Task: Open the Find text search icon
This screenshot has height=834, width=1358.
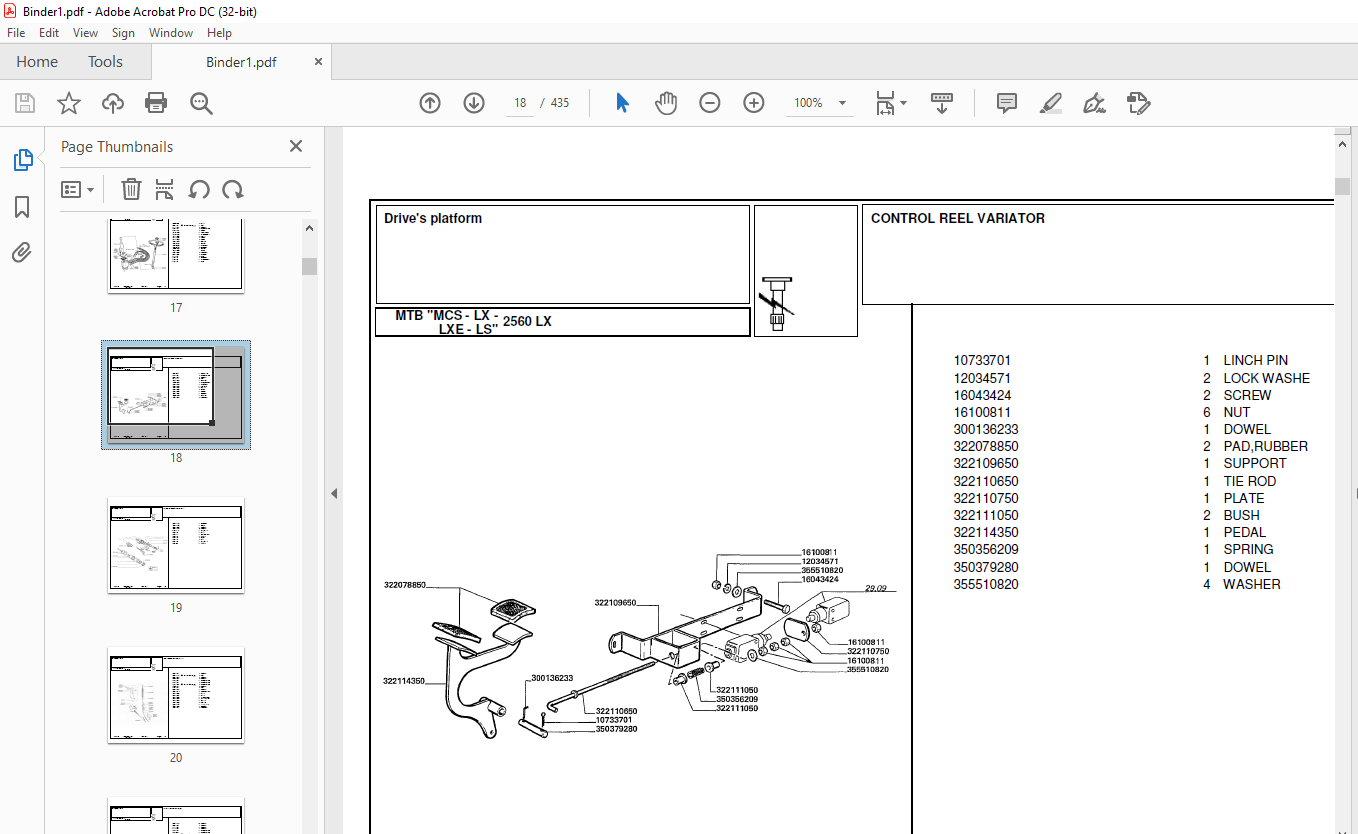Action: tap(201, 103)
